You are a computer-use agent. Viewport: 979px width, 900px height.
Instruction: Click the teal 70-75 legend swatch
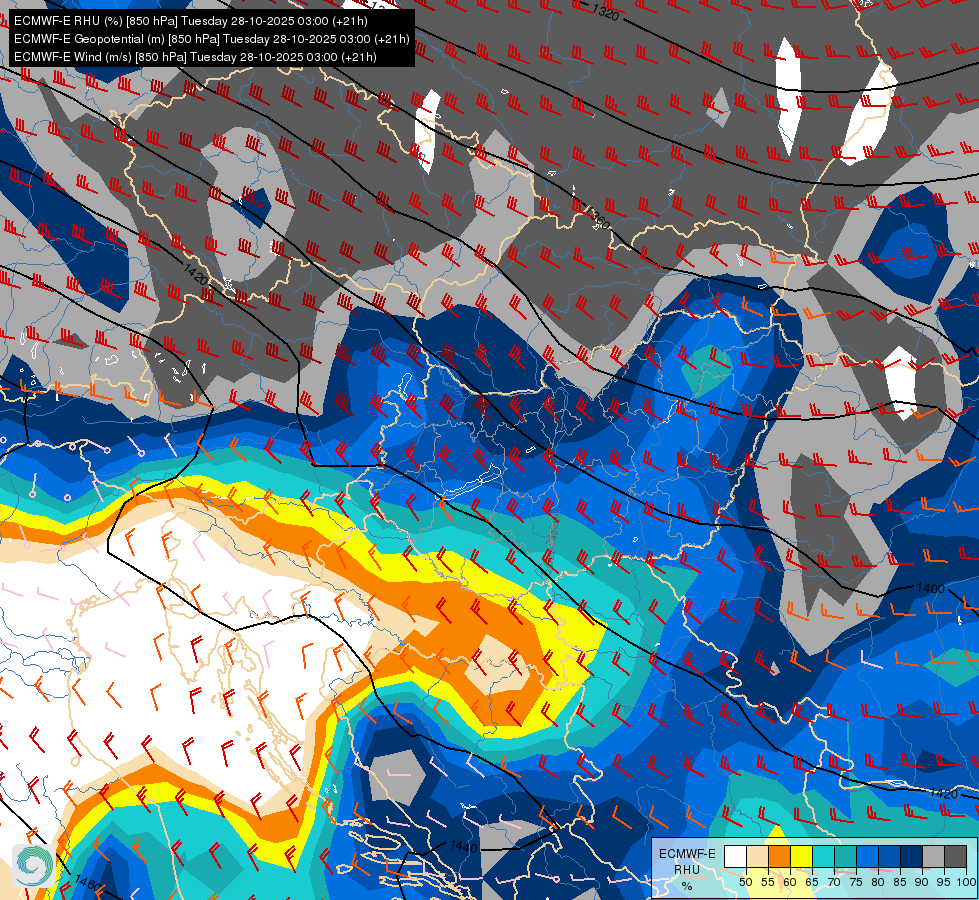tap(845, 856)
